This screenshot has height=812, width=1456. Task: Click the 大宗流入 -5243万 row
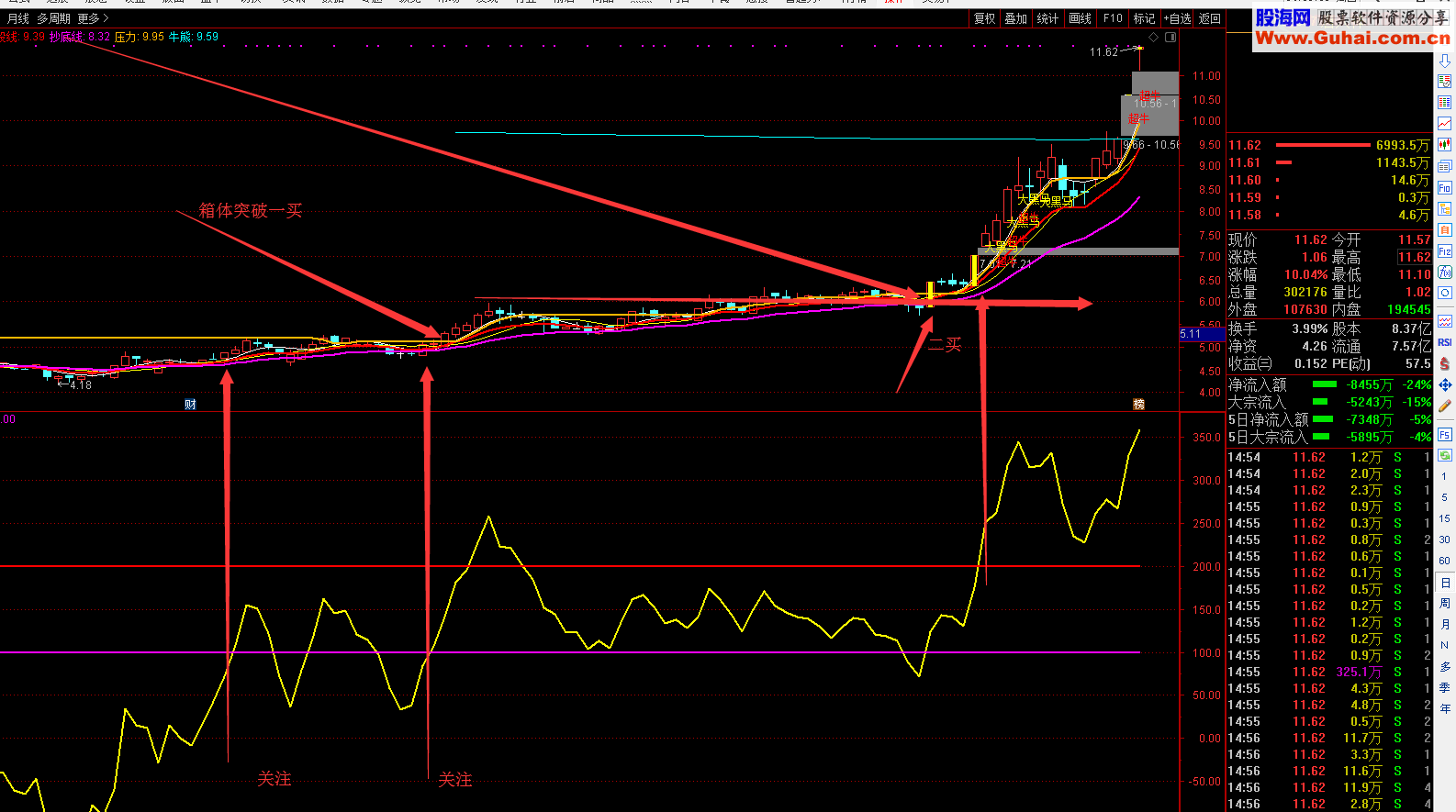pyautogui.click(x=1329, y=403)
